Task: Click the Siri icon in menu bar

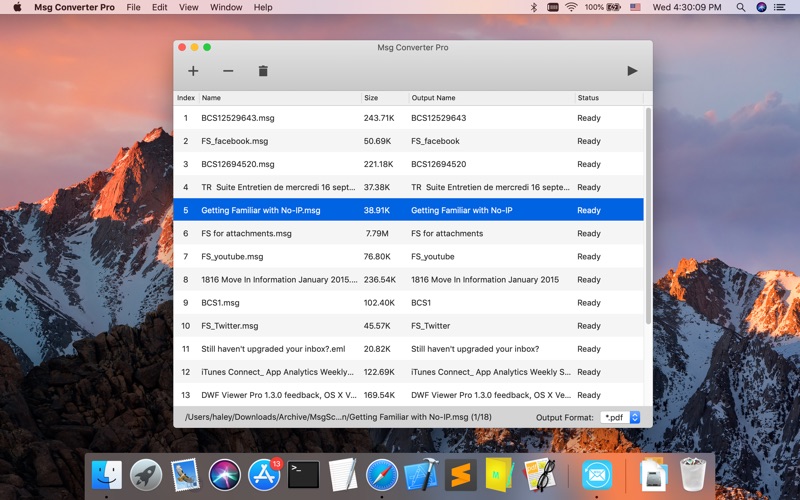Action: click(x=761, y=7)
